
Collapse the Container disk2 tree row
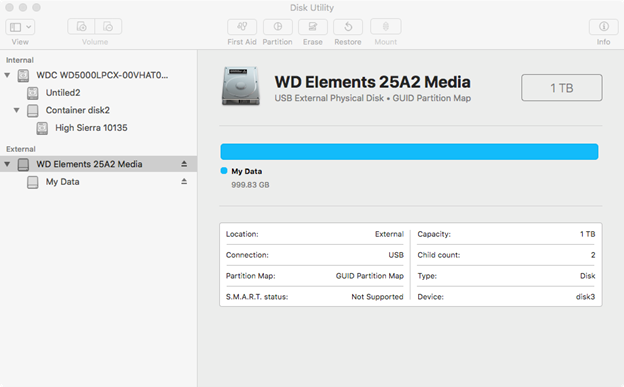pos(16,110)
